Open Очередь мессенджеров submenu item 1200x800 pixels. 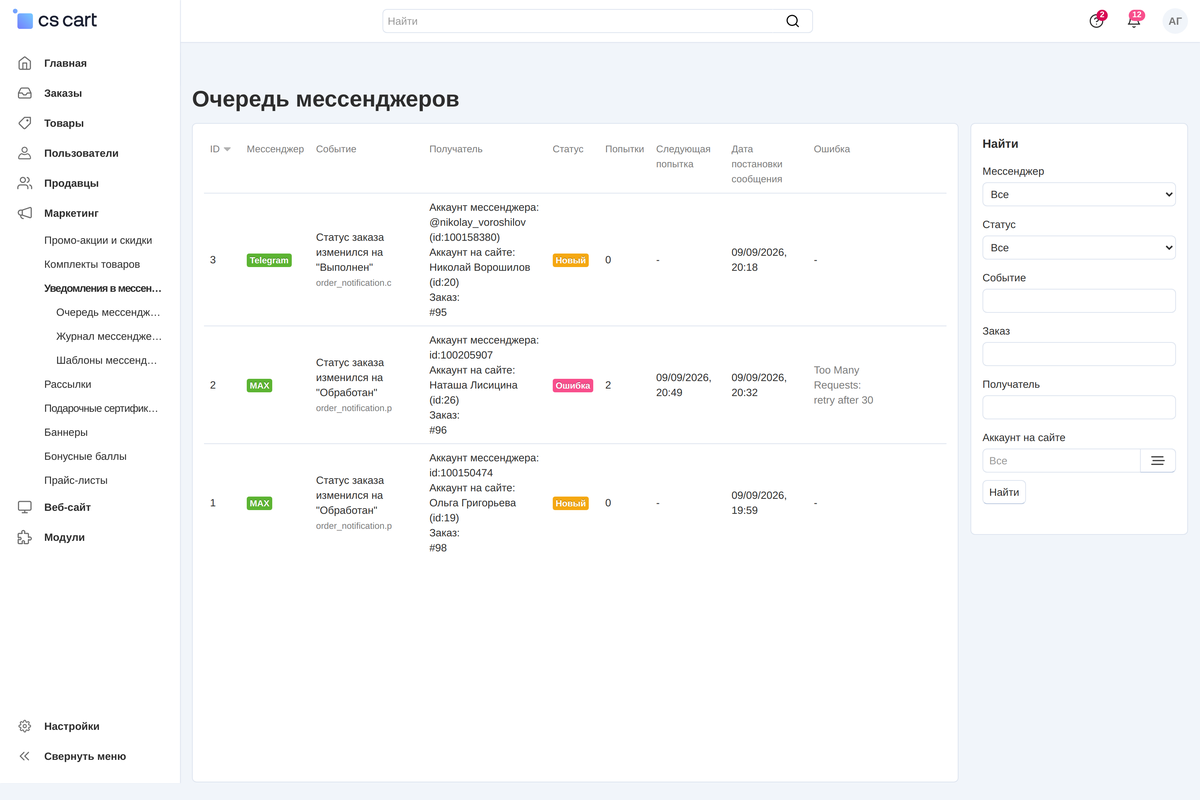click(109, 312)
